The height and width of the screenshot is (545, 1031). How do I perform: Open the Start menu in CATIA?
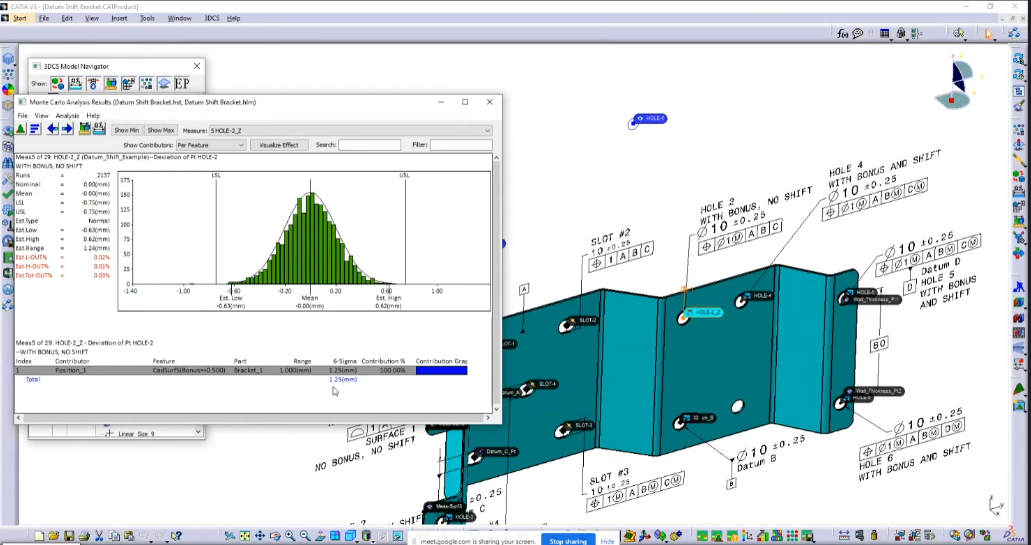[x=20, y=18]
